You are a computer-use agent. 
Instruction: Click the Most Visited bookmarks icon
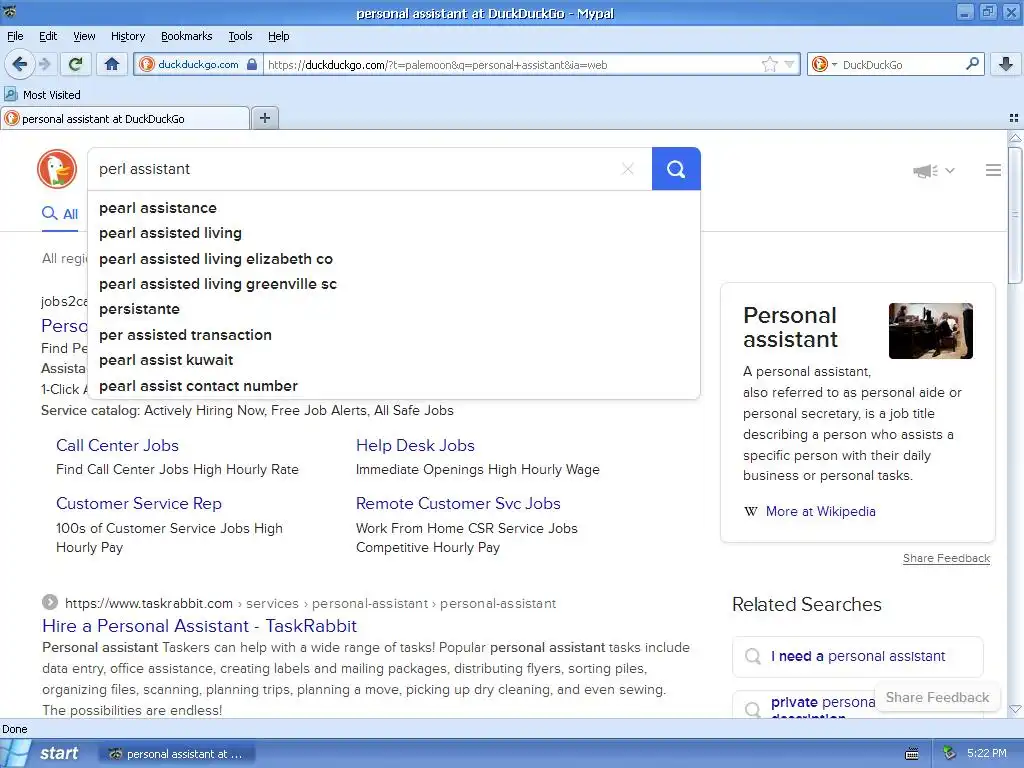coord(11,94)
